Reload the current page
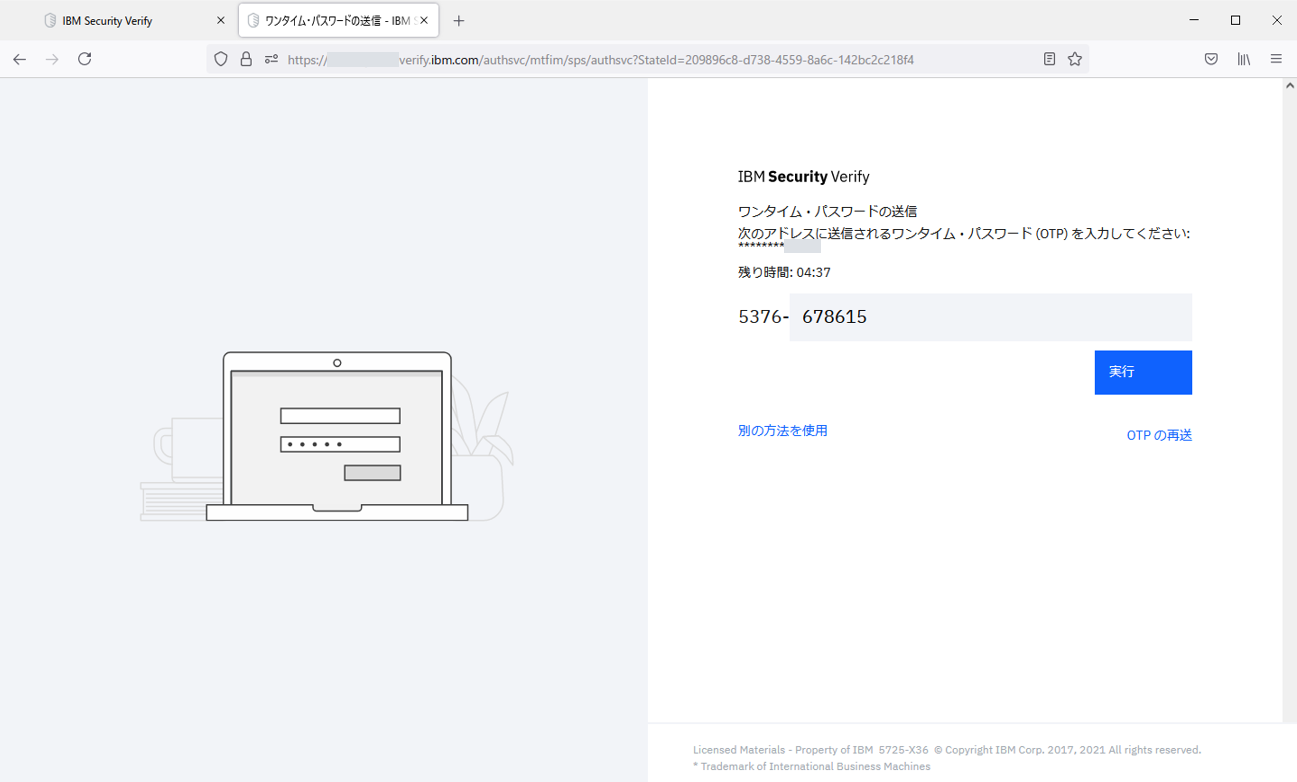This screenshot has width=1297, height=782. (85, 59)
